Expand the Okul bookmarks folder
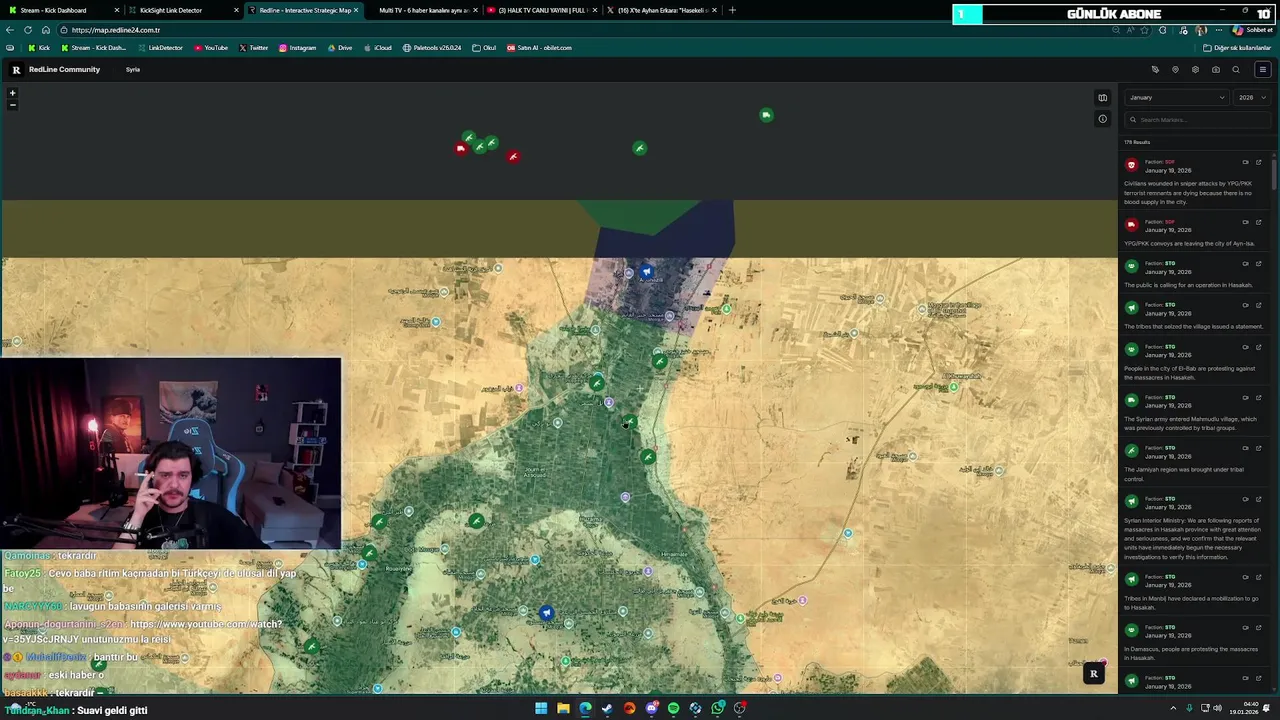The image size is (1280, 720). click(484, 48)
